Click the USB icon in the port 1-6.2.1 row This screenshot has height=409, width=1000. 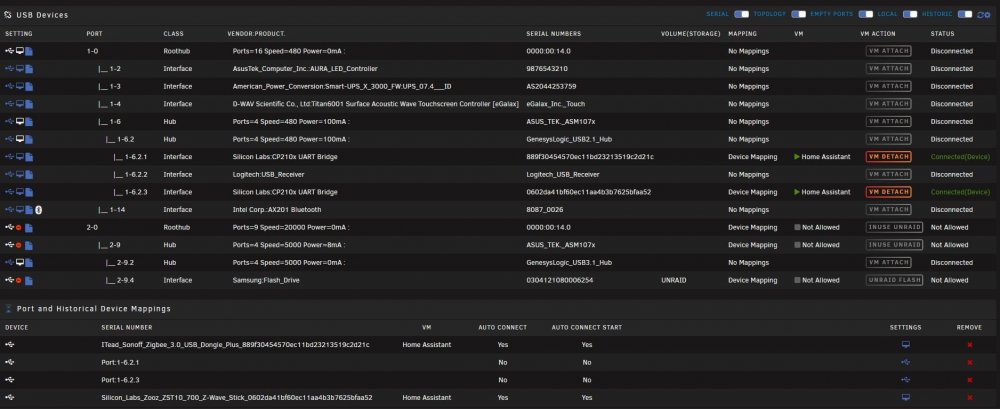tap(10, 157)
